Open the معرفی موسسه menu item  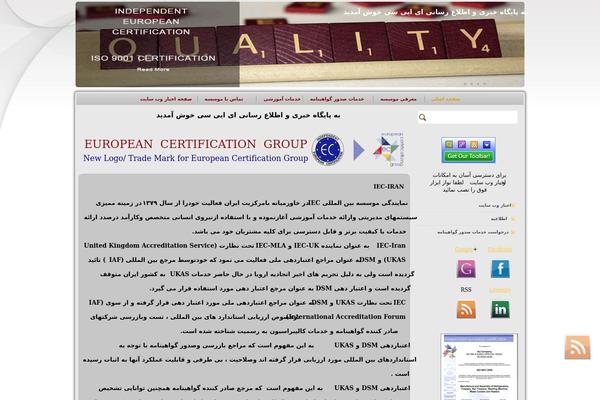coord(398,99)
